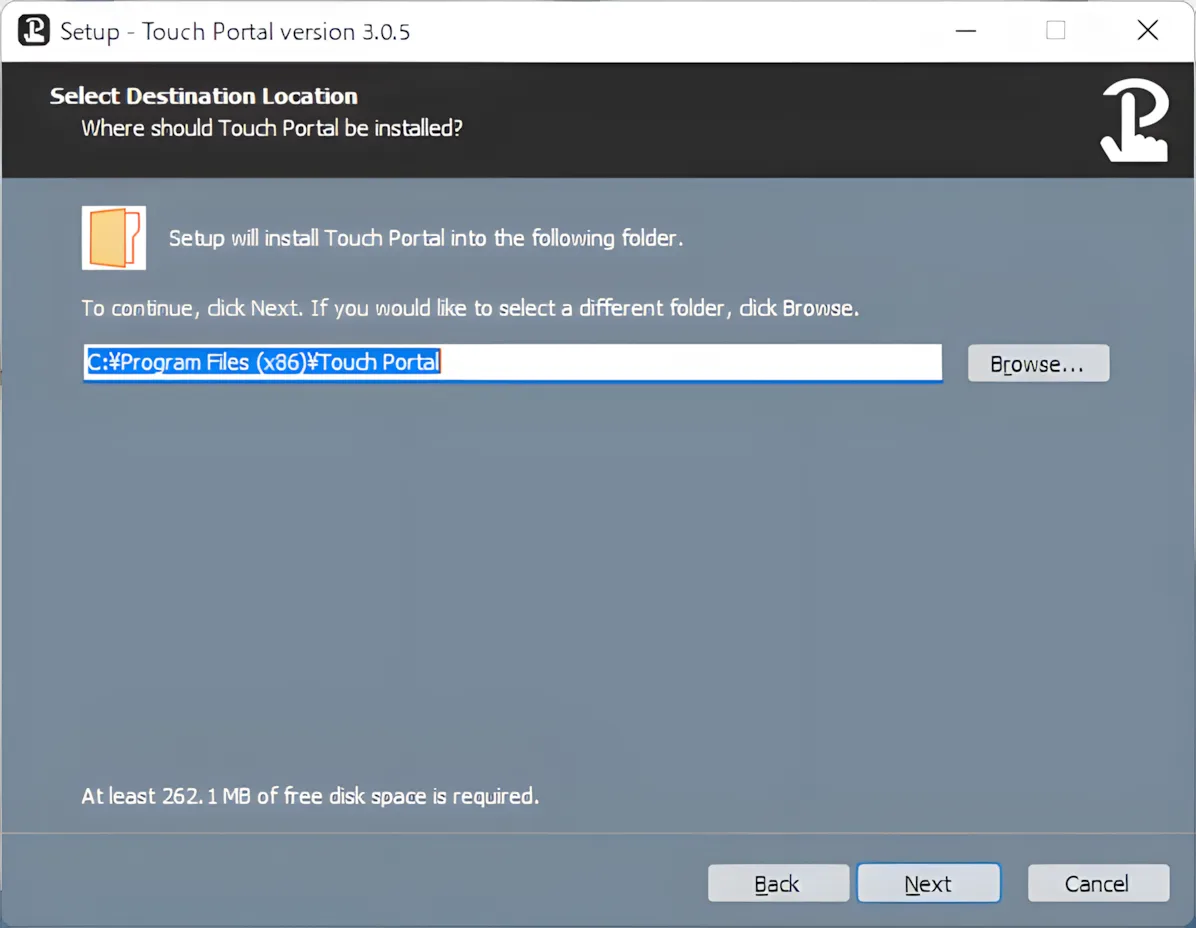Viewport: 1196px width, 928px height.
Task: Click the Touch Portal icon in title bar
Action: coord(34,31)
